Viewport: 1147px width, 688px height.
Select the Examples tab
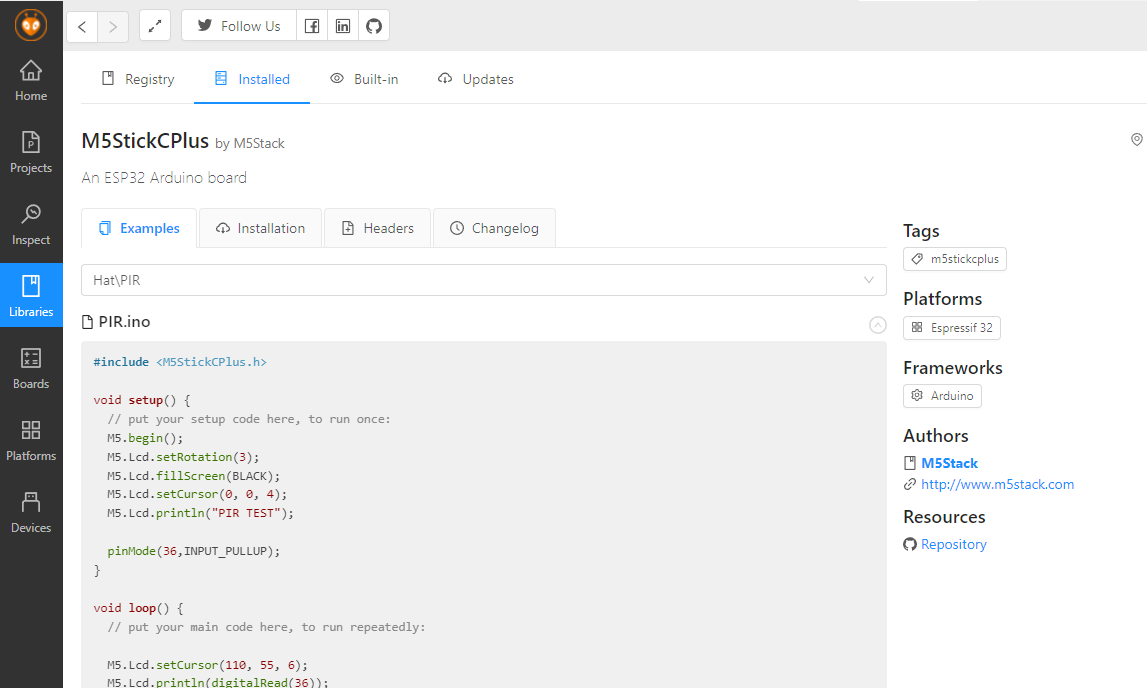click(139, 228)
